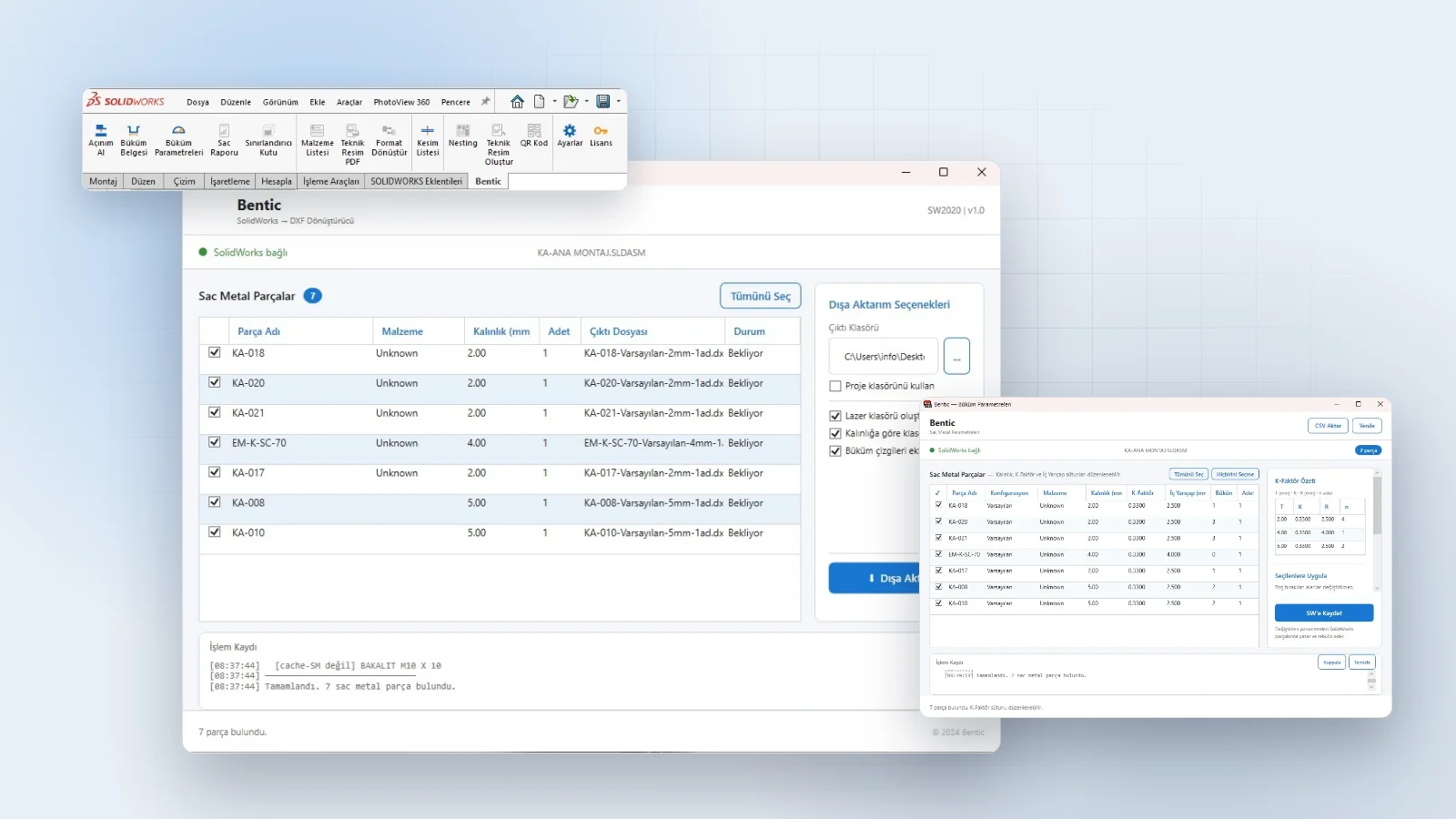Click Tümünü Seç in main Bentic window

761,296
